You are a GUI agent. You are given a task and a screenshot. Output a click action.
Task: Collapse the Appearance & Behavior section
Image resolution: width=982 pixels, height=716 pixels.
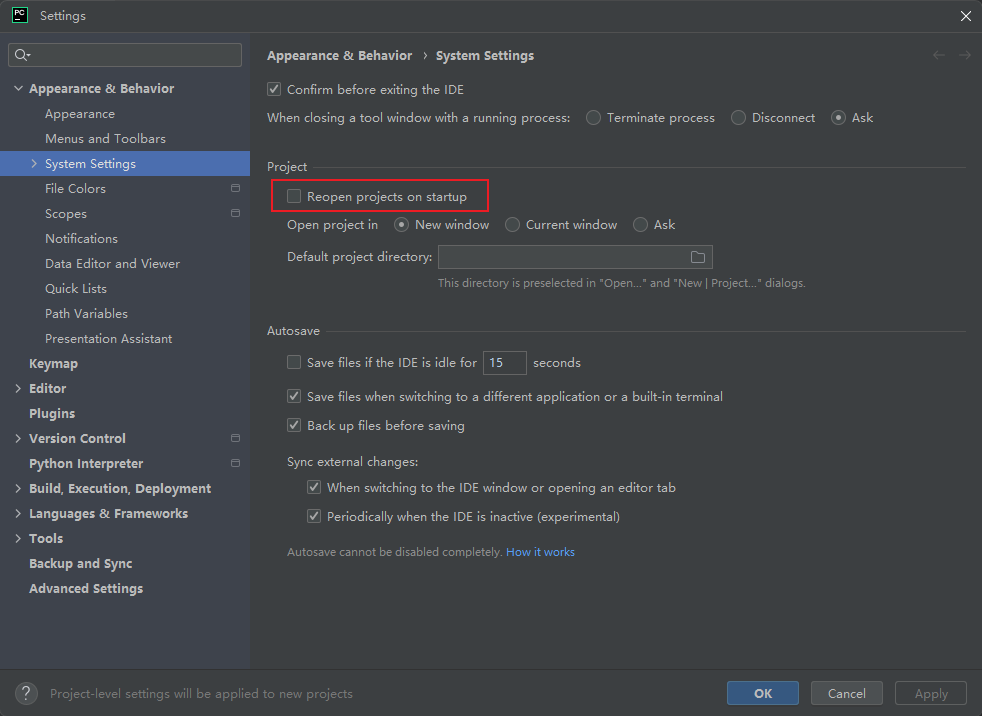(18, 89)
